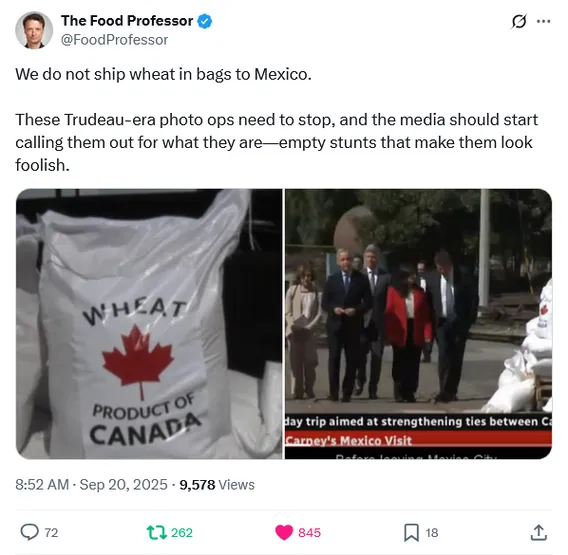Click the share upload icon

tap(539, 532)
